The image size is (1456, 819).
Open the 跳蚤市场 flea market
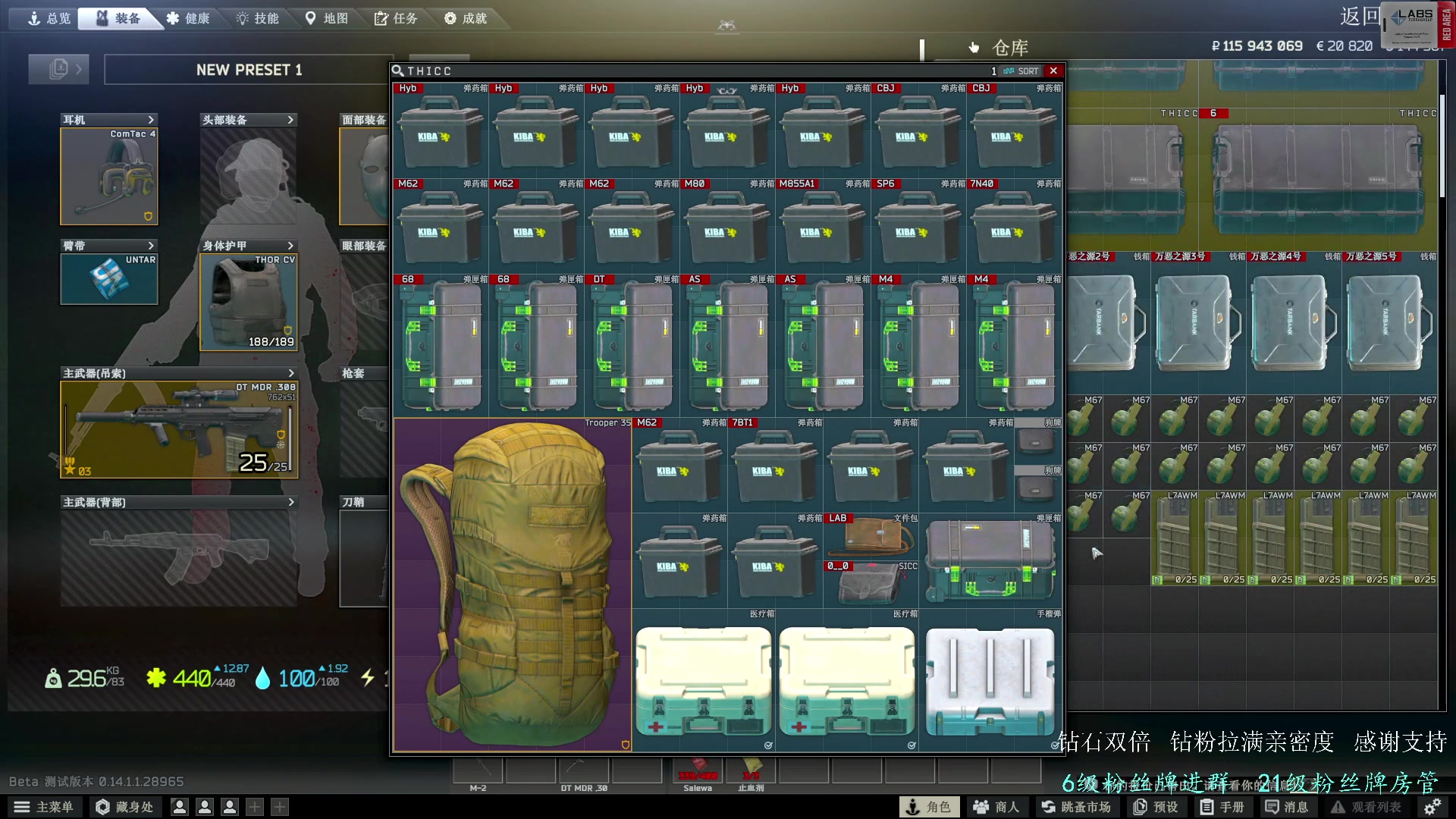[x=1076, y=807]
